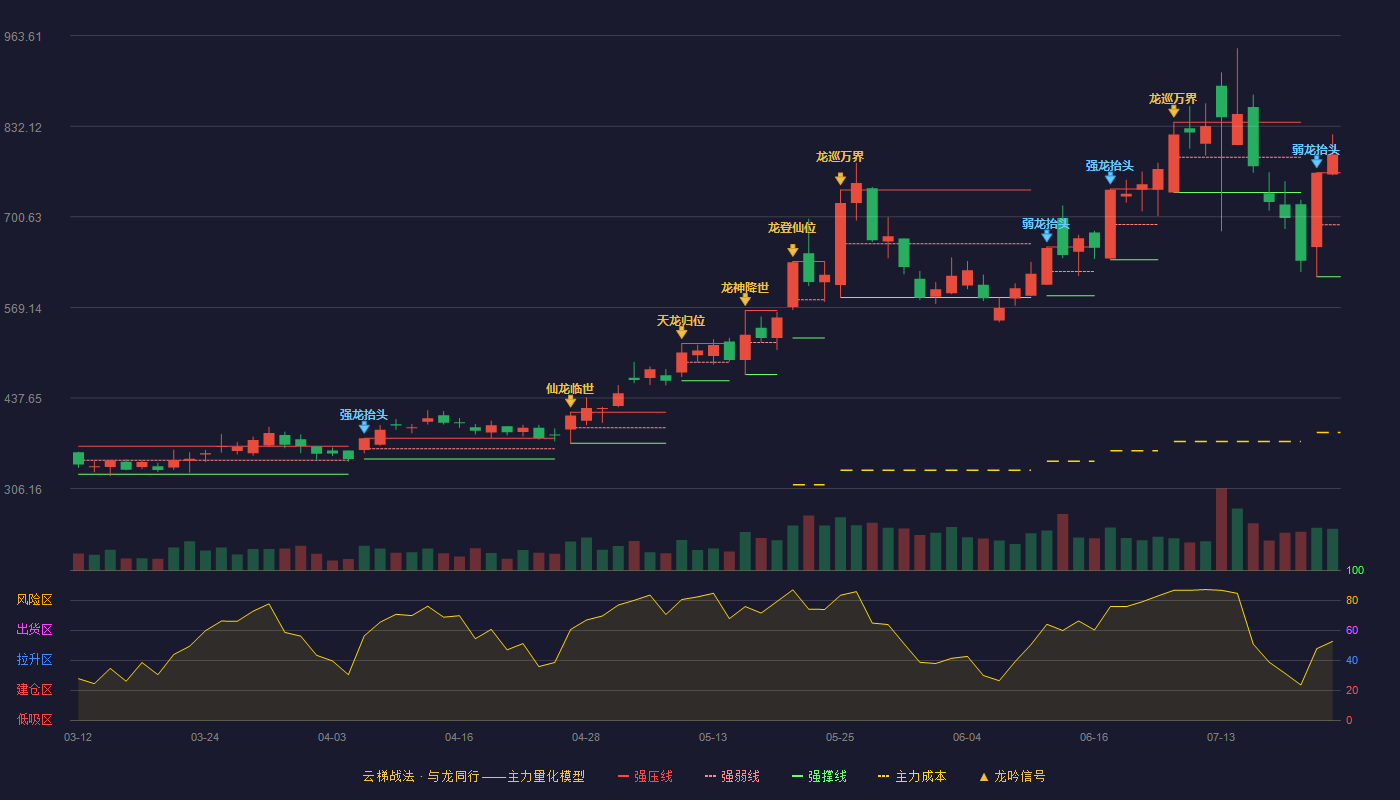Screen dimensions: 1400x800
Task: Click the 700.63 price axis label
Action: click(23, 218)
